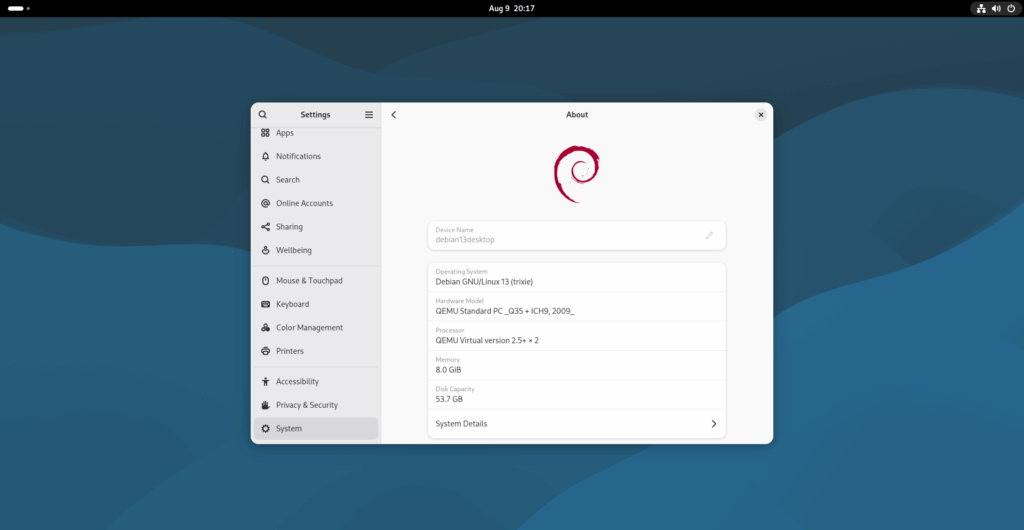The image size is (1024, 530).
Task: Open the Online Accounts panel
Action: click(315, 203)
